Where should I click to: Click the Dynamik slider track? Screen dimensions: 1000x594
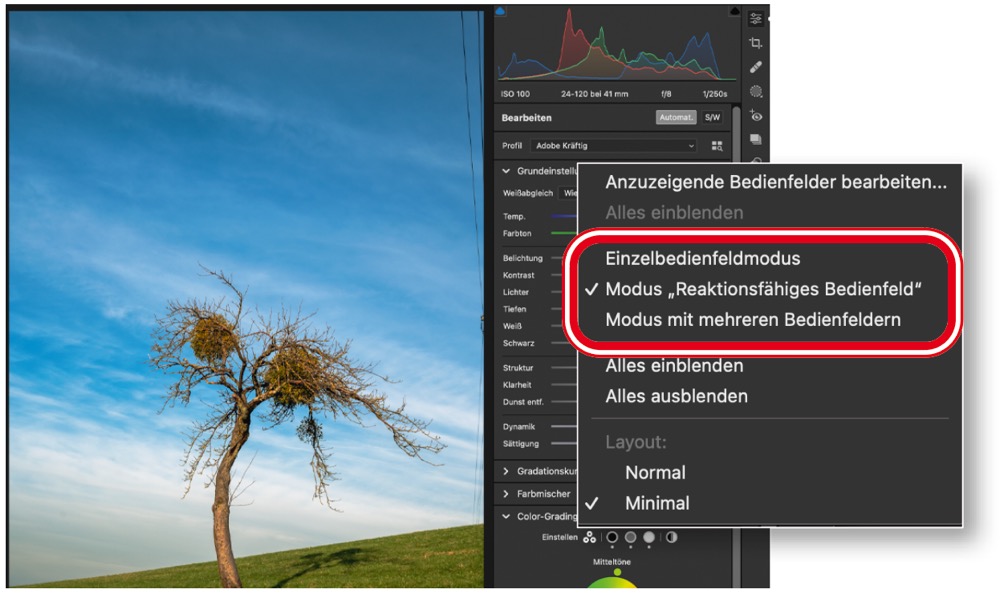564,426
